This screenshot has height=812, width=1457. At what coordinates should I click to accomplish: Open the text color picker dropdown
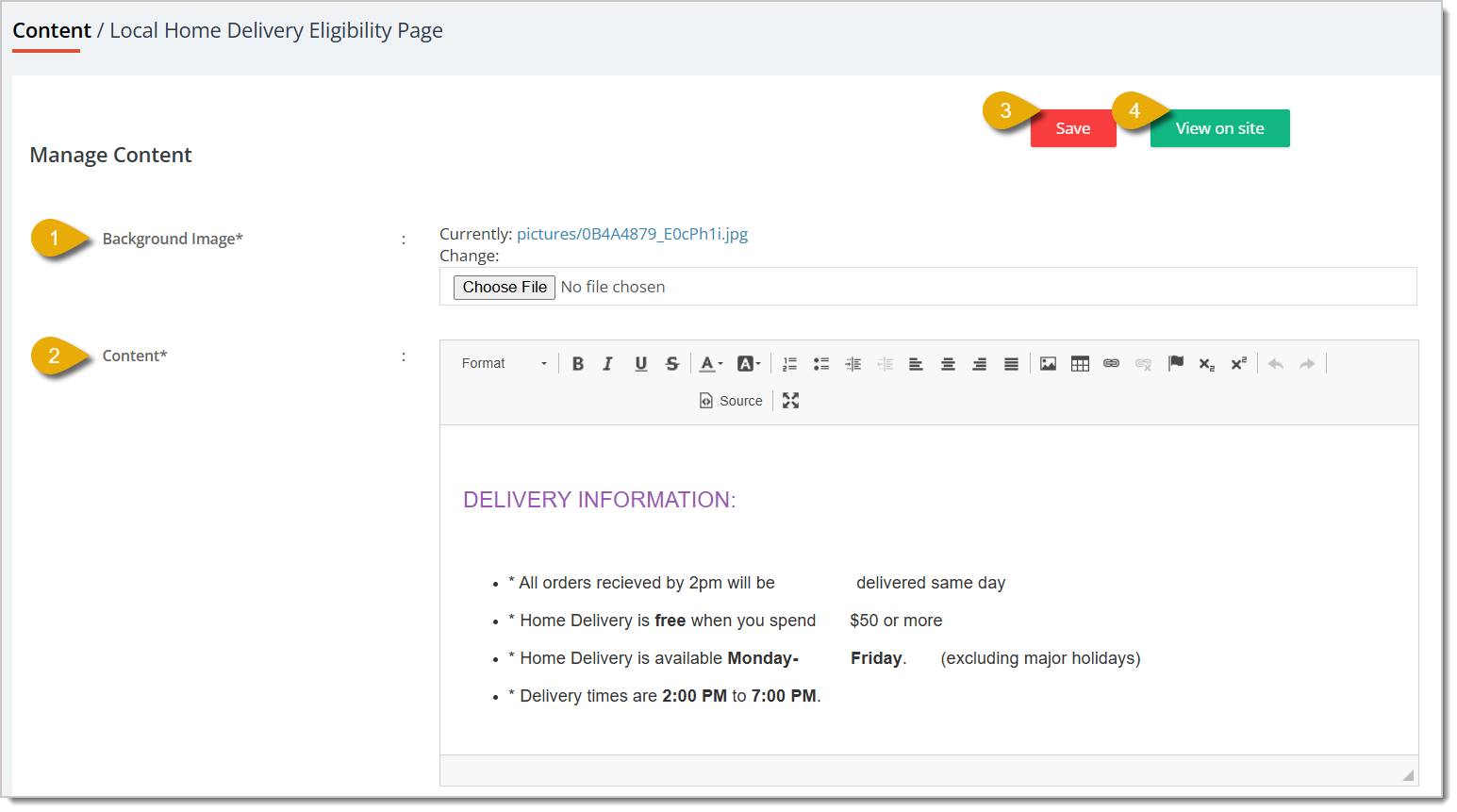pyautogui.click(x=711, y=363)
